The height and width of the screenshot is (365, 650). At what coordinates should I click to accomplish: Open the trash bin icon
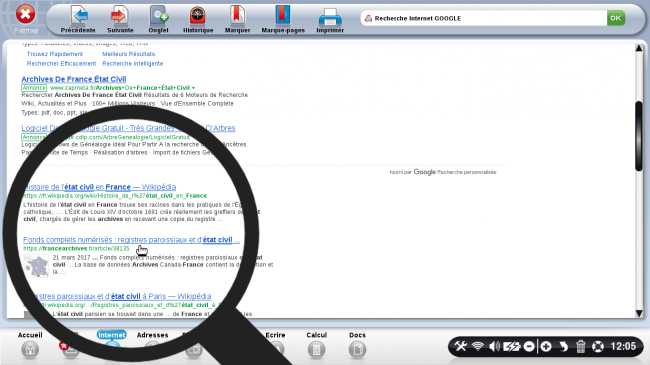coord(580,346)
